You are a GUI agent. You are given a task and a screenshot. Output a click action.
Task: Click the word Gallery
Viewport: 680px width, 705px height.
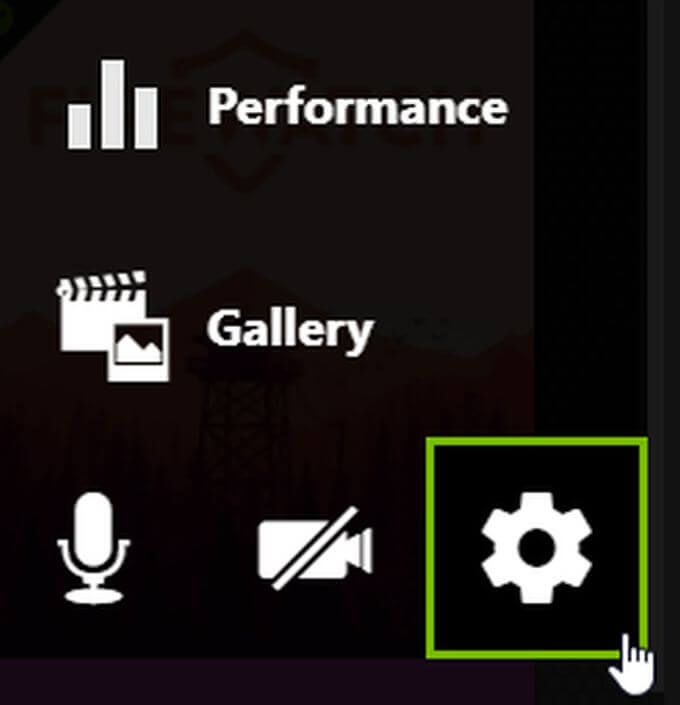(290, 330)
